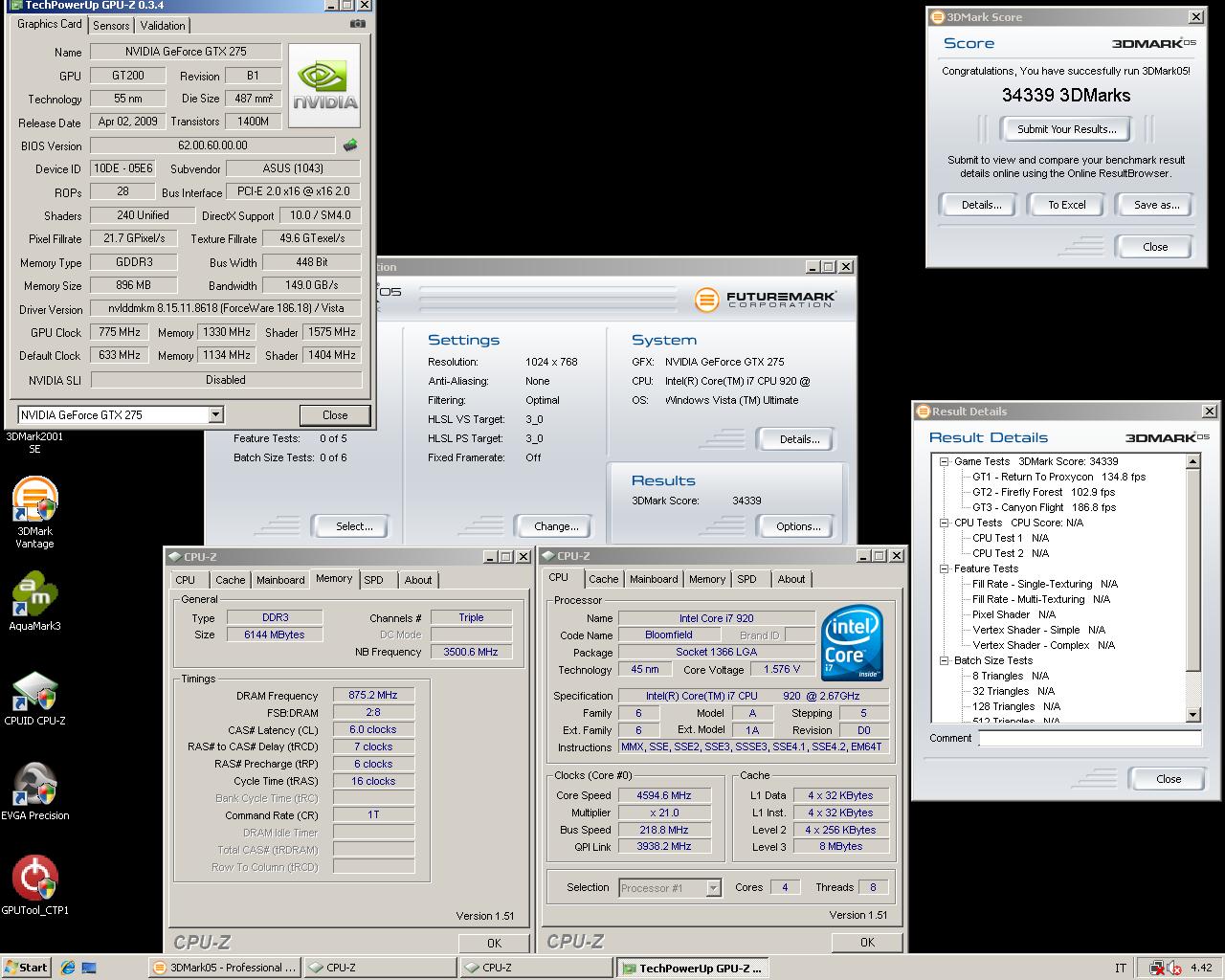Click OK in CPU-Z memory window
The height and width of the screenshot is (980, 1225).
click(494, 943)
